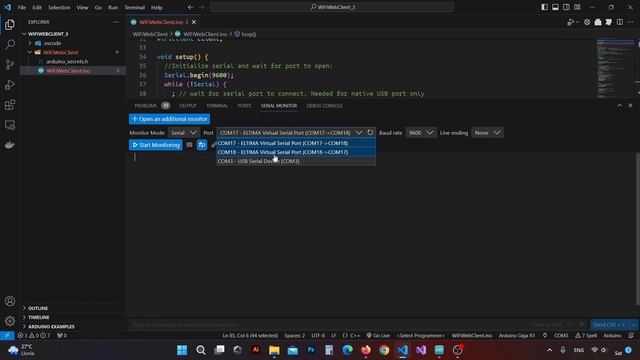Click Start Monitoring button
Image resolution: width=640 pixels, height=360 pixels.
(x=156, y=145)
